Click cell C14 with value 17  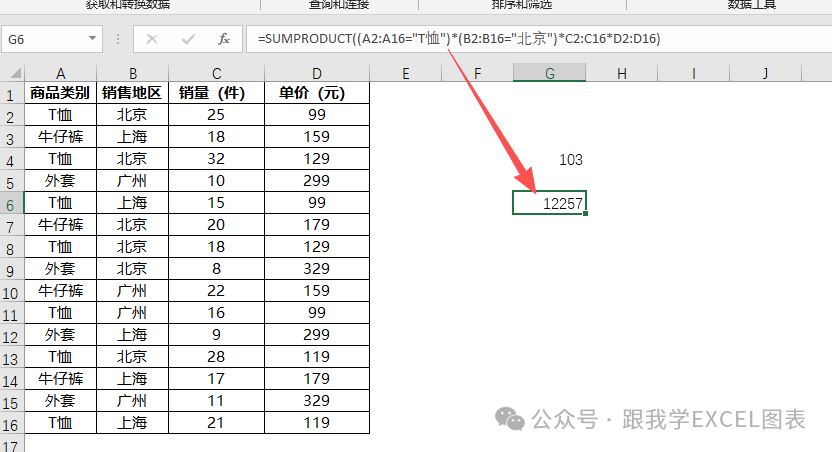point(216,379)
